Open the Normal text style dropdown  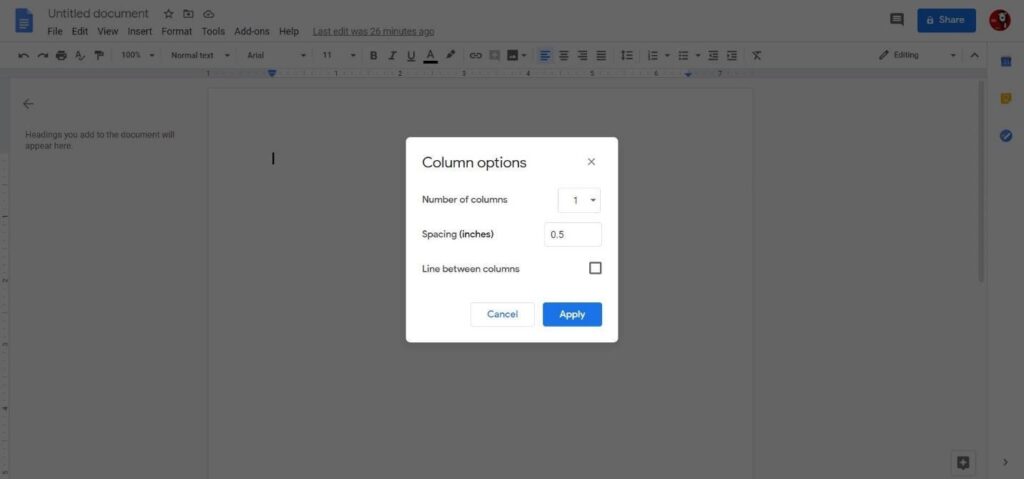click(200, 56)
